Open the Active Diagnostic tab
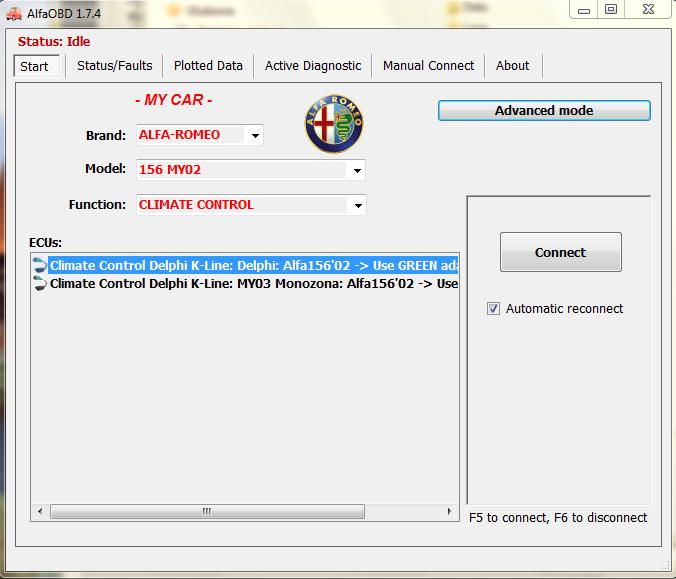 click(313, 66)
